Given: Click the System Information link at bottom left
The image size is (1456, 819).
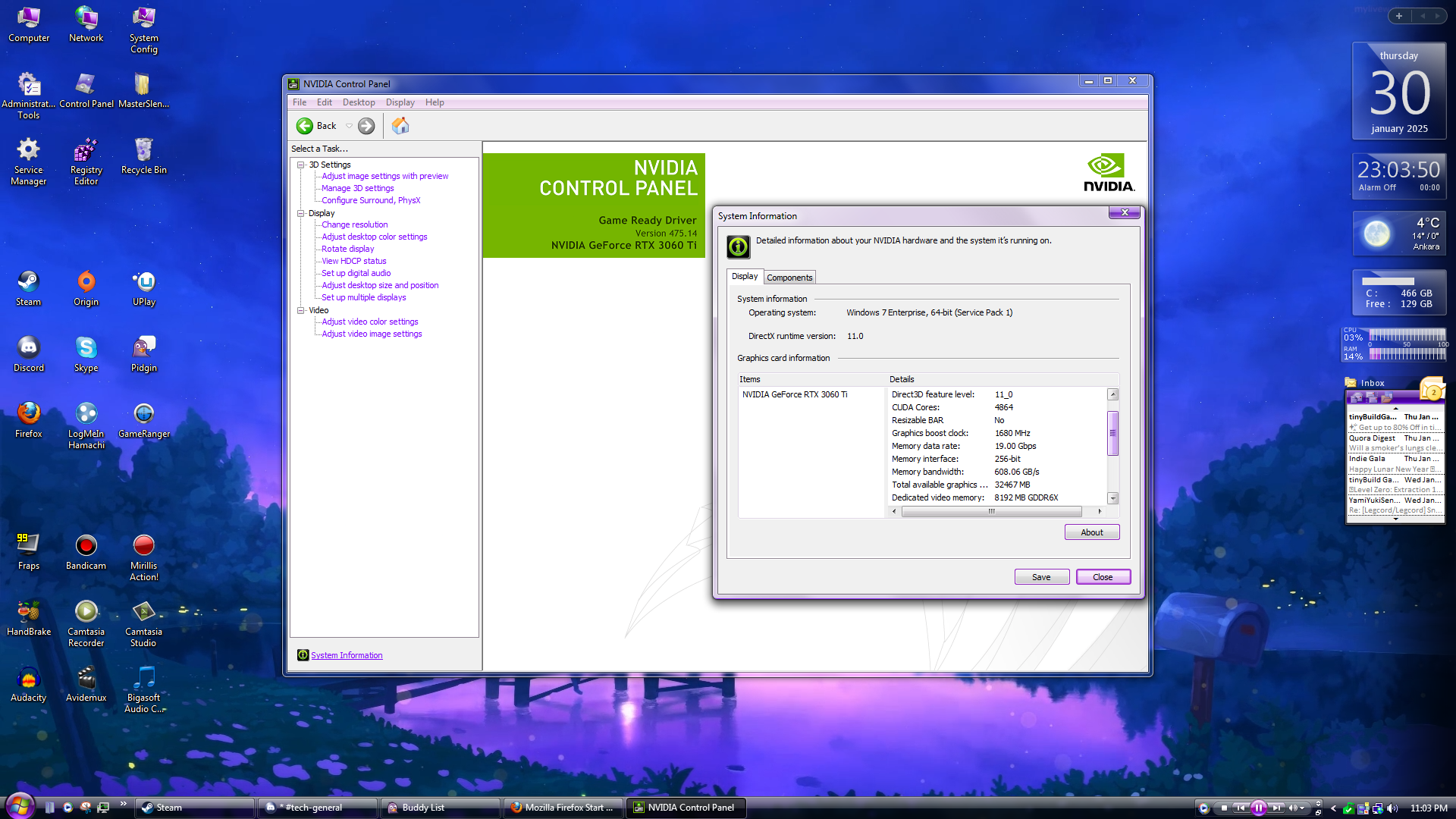Looking at the screenshot, I should coord(347,655).
